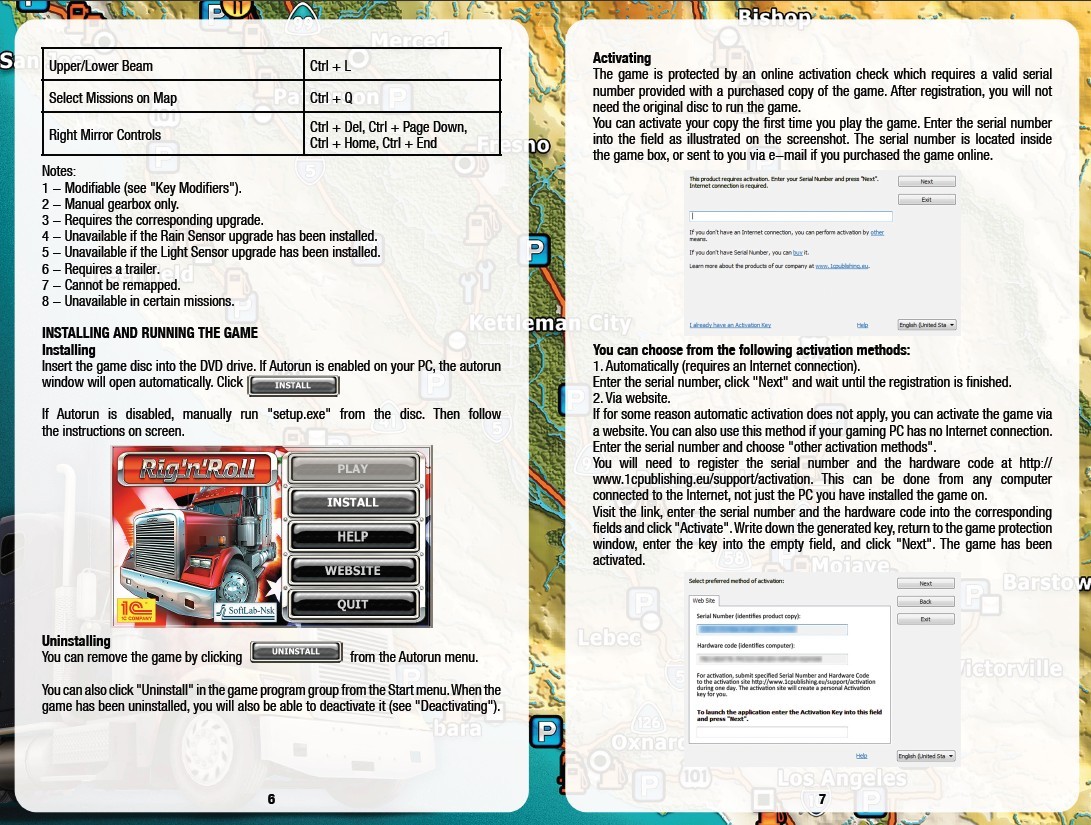The image size is (1091, 825).
Task: Click the Rig'n'Roll logo in the autorun menu
Action: (x=198, y=468)
